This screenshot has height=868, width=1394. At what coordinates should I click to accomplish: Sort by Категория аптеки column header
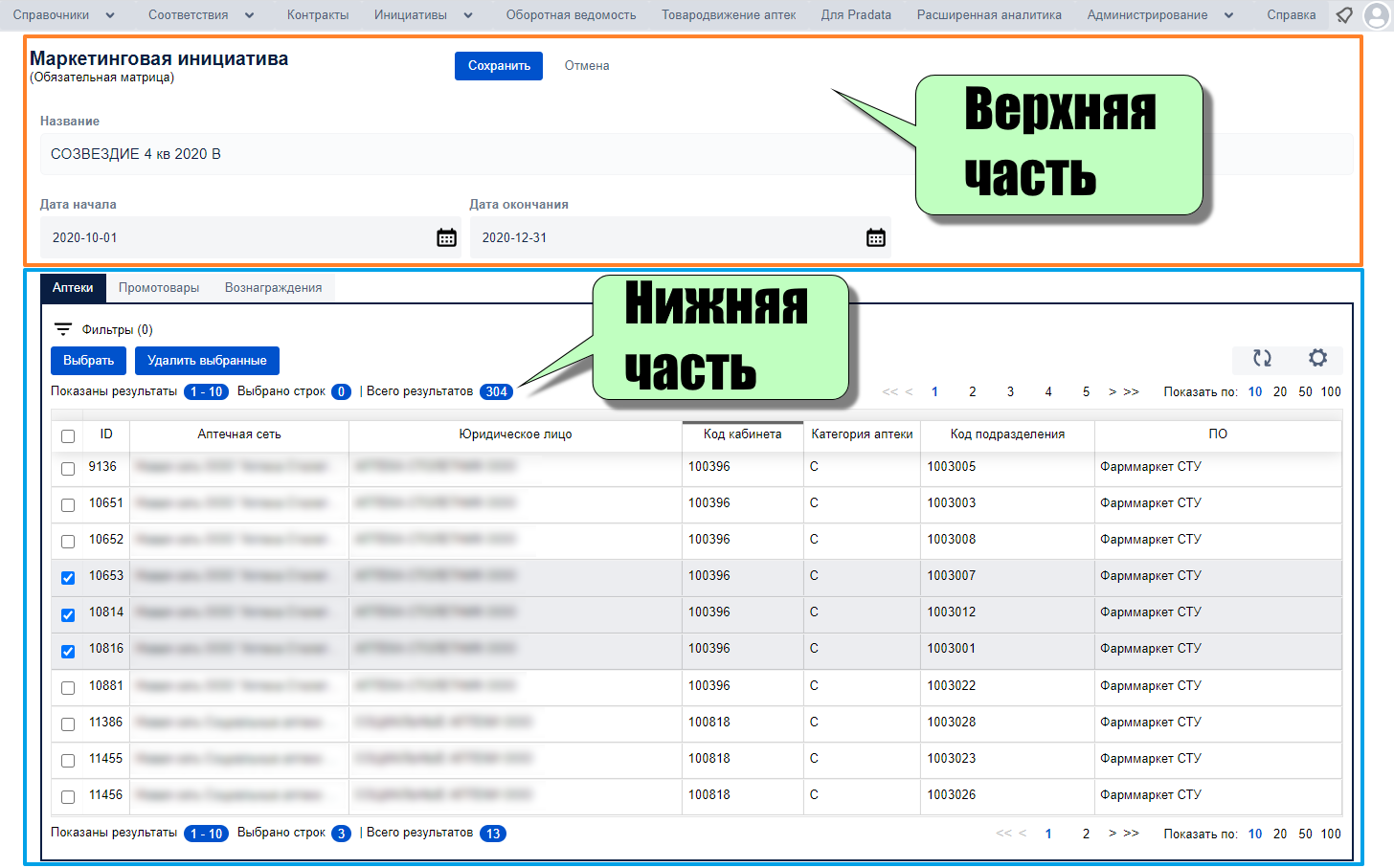point(862,434)
